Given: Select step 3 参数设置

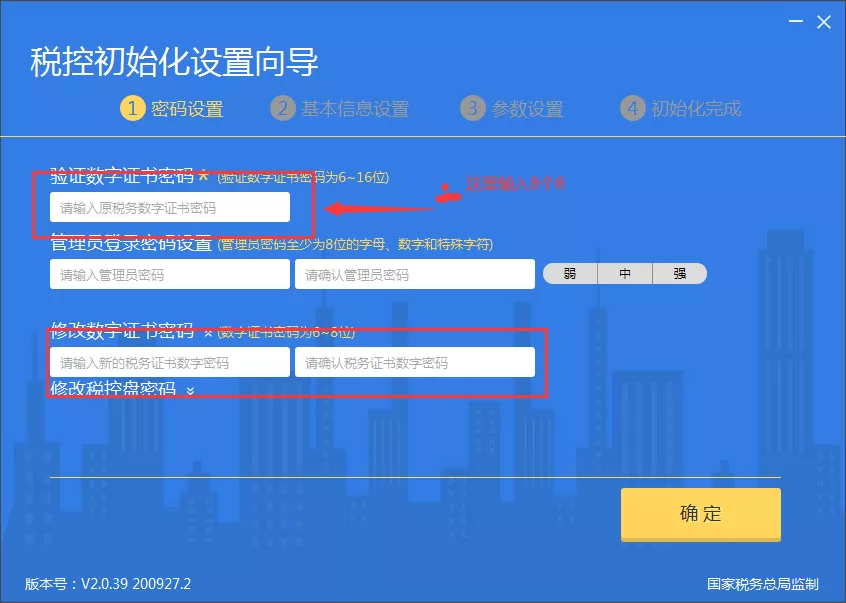Looking at the screenshot, I should pos(511,108).
